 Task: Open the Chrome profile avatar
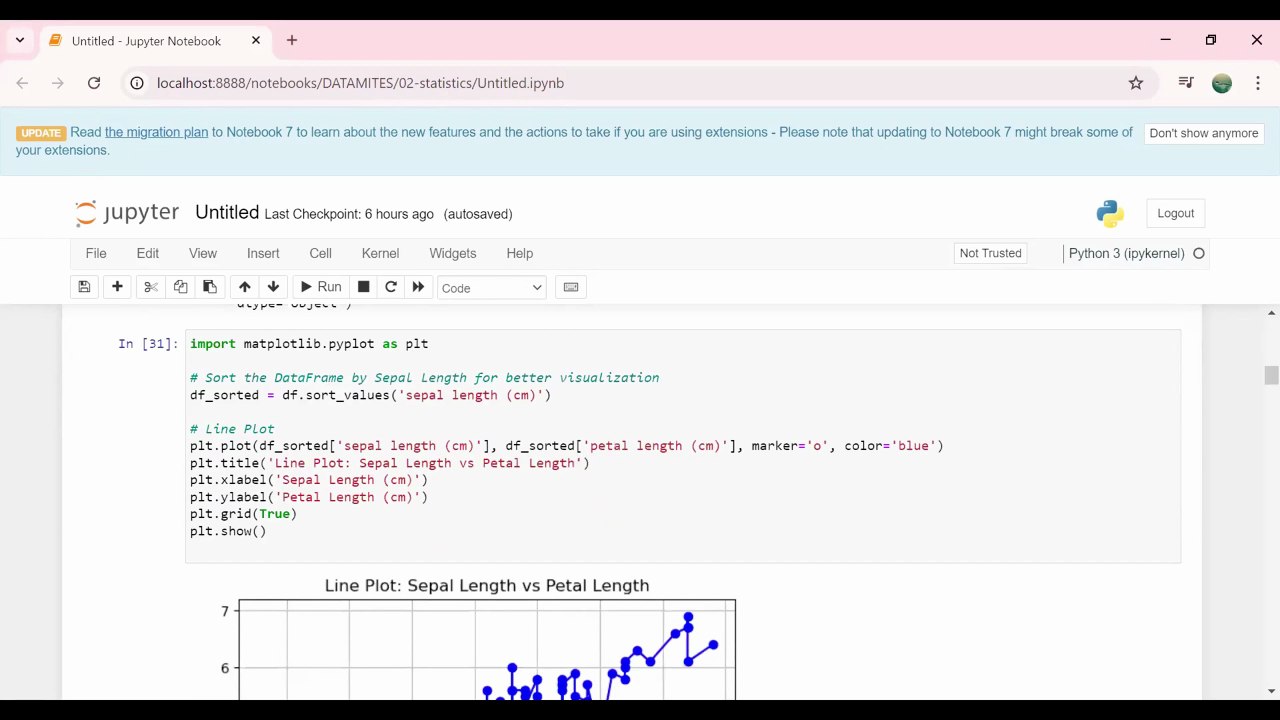(1222, 83)
